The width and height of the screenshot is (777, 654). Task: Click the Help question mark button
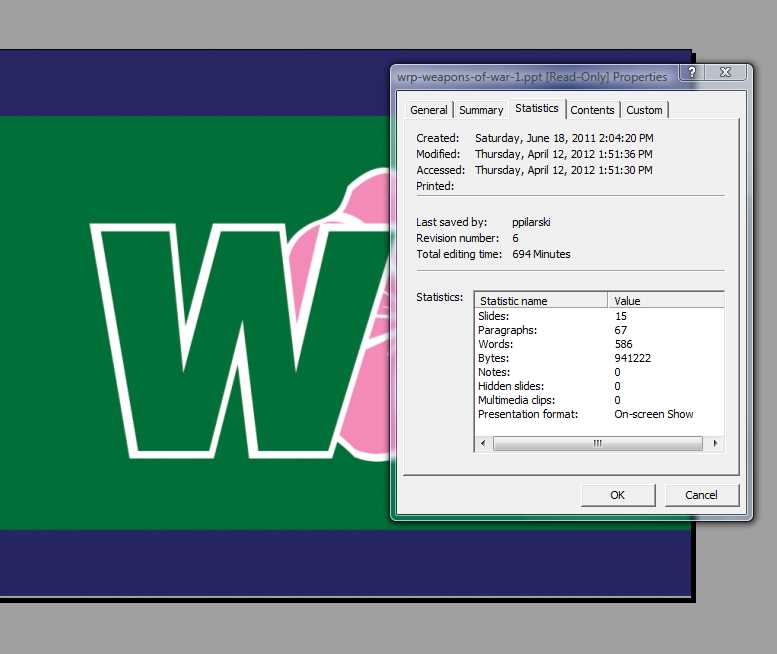coord(692,72)
